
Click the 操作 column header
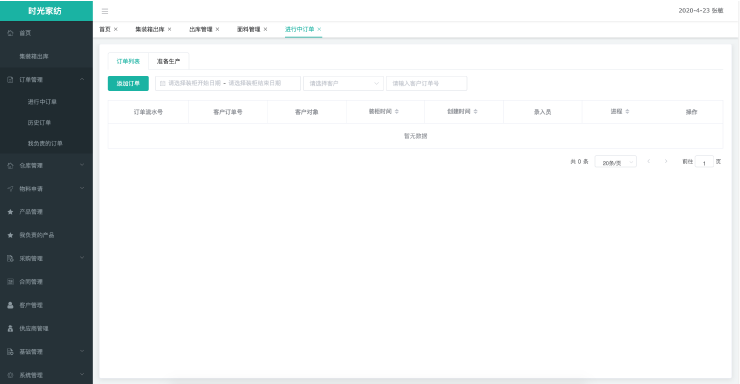691,112
